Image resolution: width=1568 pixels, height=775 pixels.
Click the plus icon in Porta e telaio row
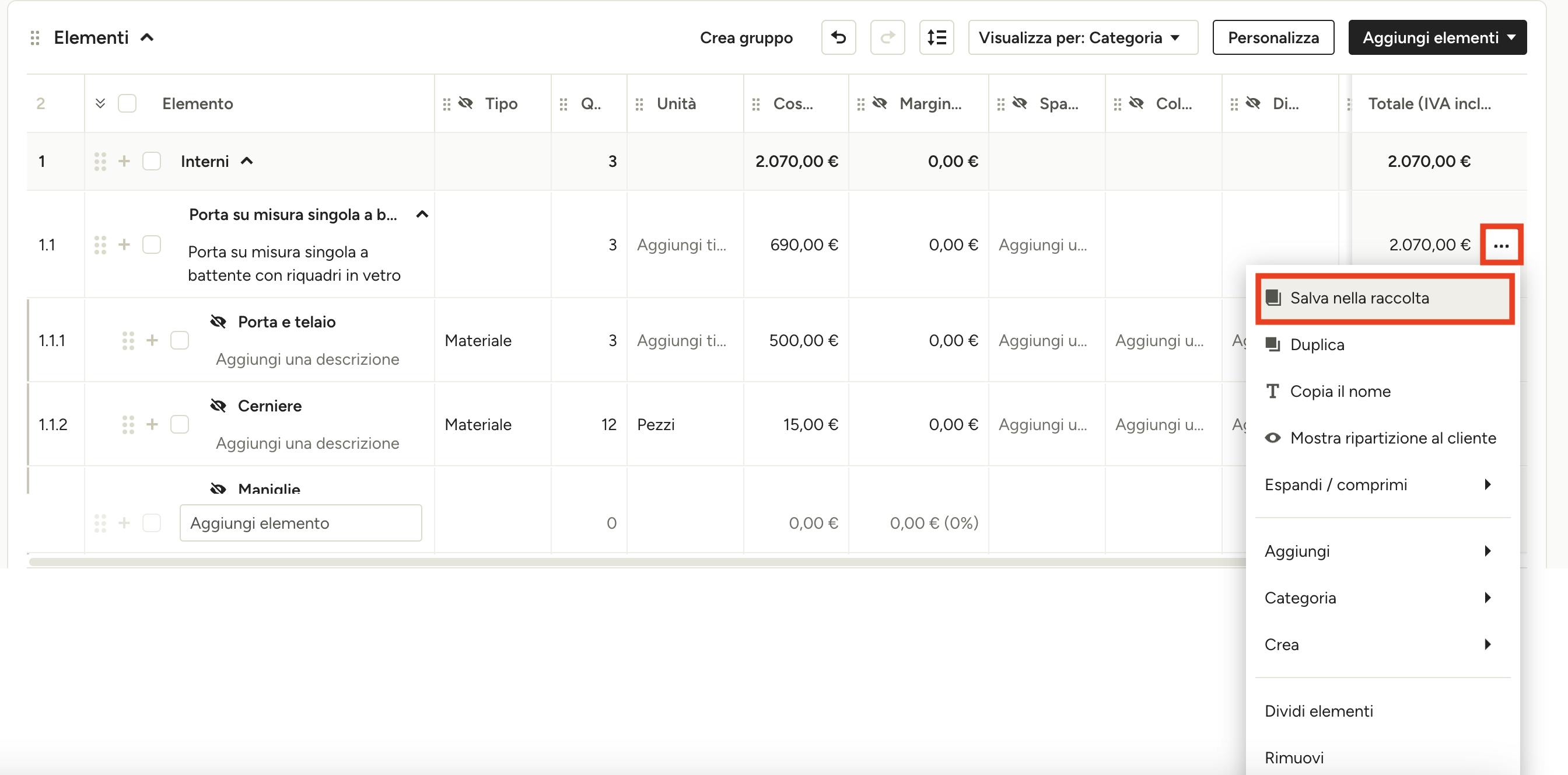(x=152, y=340)
